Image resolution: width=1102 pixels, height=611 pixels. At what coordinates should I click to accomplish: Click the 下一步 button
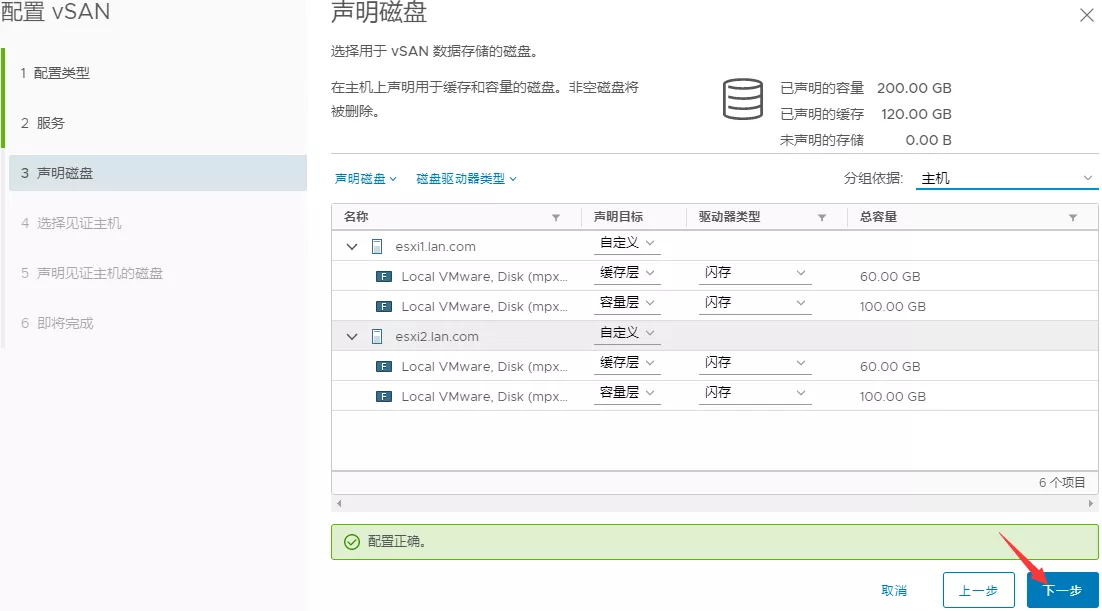1062,591
